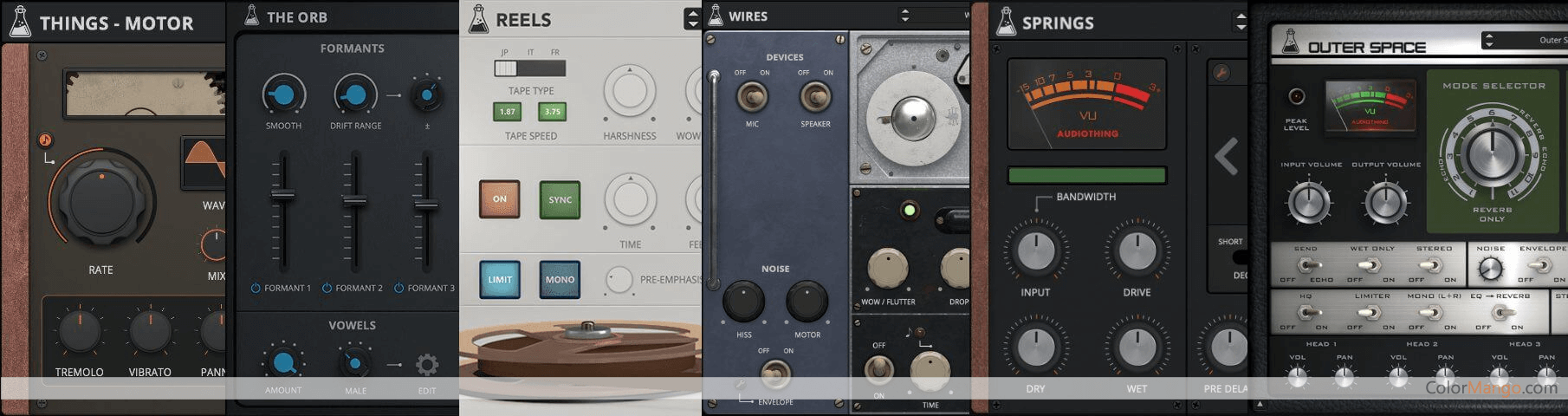Click the left chevron arrow in Springs panel
The height and width of the screenshot is (416, 1568).
click(x=1226, y=157)
